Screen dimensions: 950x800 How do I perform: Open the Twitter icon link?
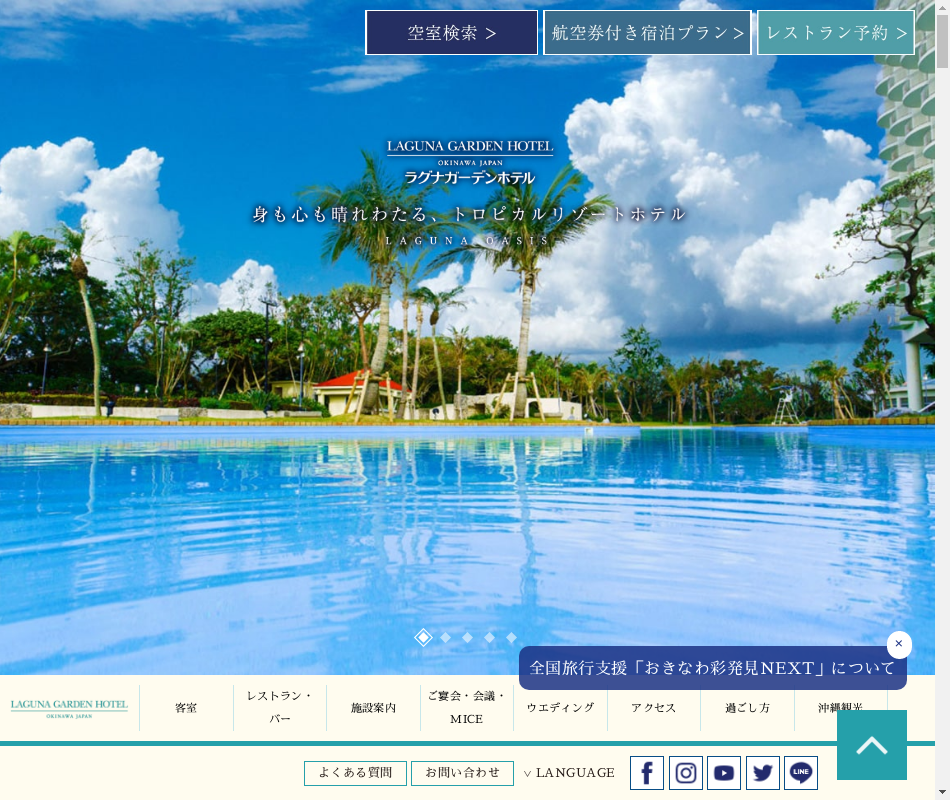[763, 773]
